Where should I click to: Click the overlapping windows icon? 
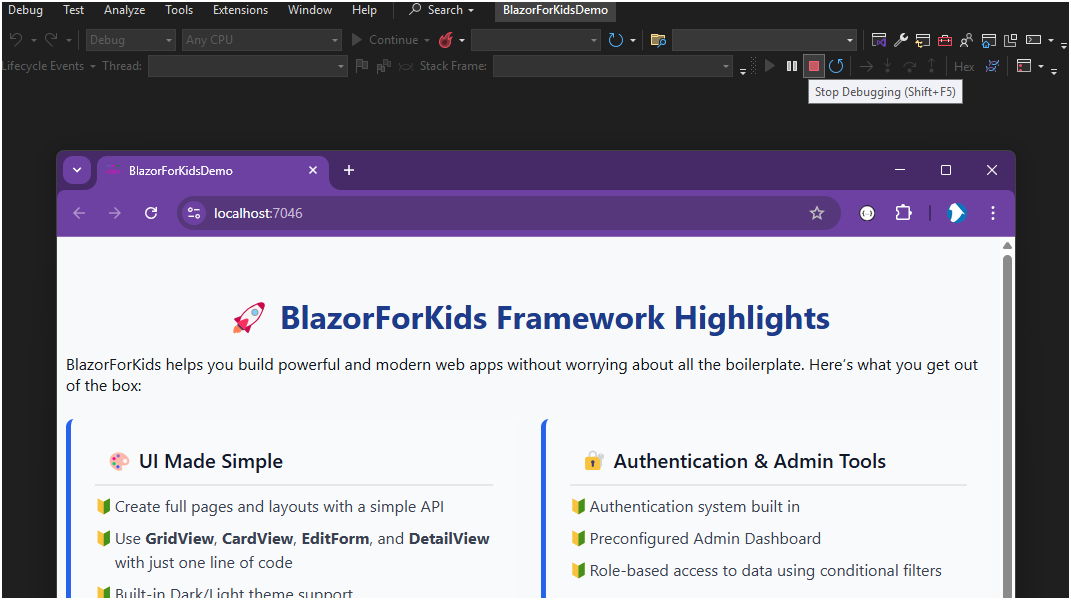pos(1010,40)
